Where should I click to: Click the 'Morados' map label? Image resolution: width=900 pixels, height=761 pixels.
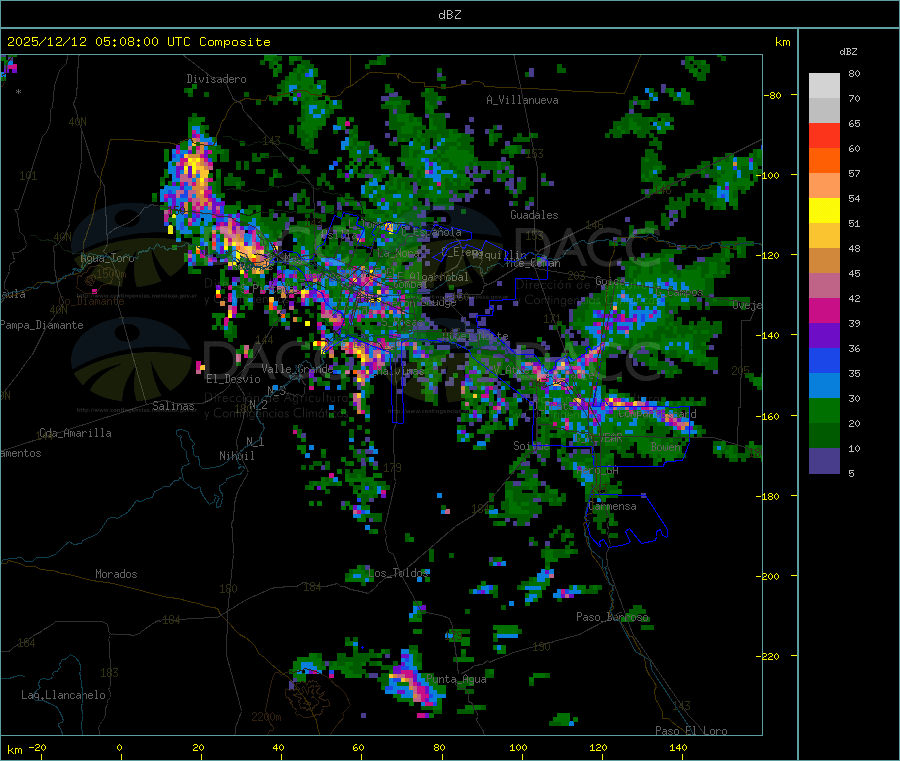point(116,574)
